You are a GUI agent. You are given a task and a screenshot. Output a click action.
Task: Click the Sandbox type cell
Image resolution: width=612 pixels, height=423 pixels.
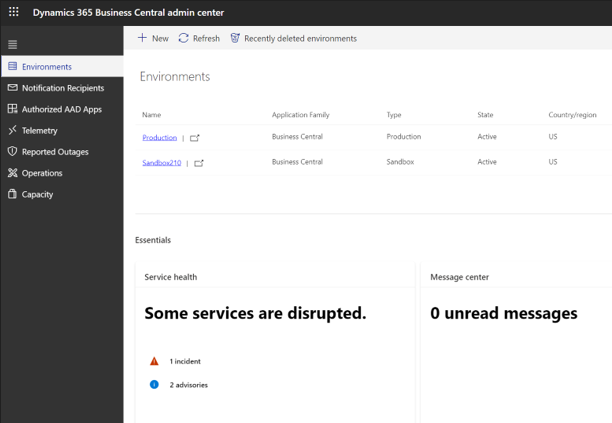coord(400,162)
